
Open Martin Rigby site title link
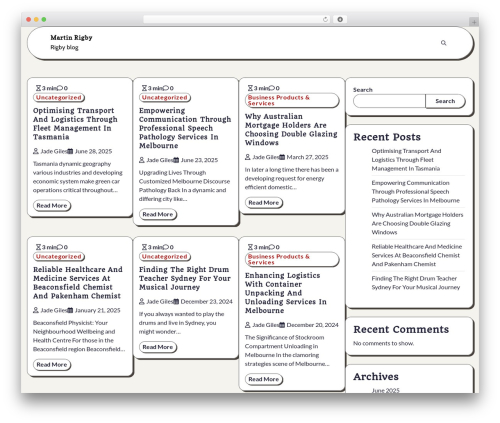(71, 38)
